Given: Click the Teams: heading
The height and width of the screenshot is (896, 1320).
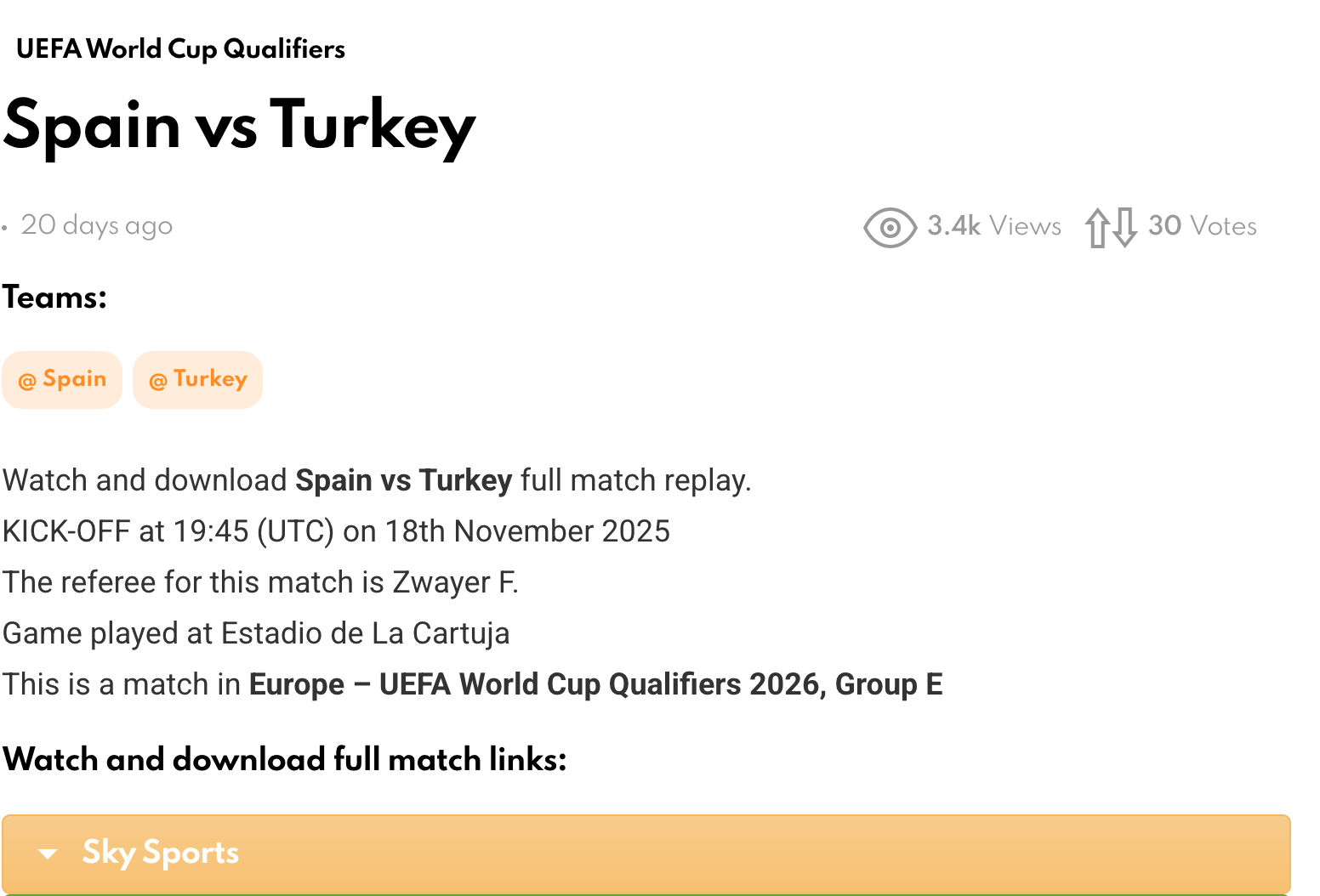Looking at the screenshot, I should tap(54, 298).
